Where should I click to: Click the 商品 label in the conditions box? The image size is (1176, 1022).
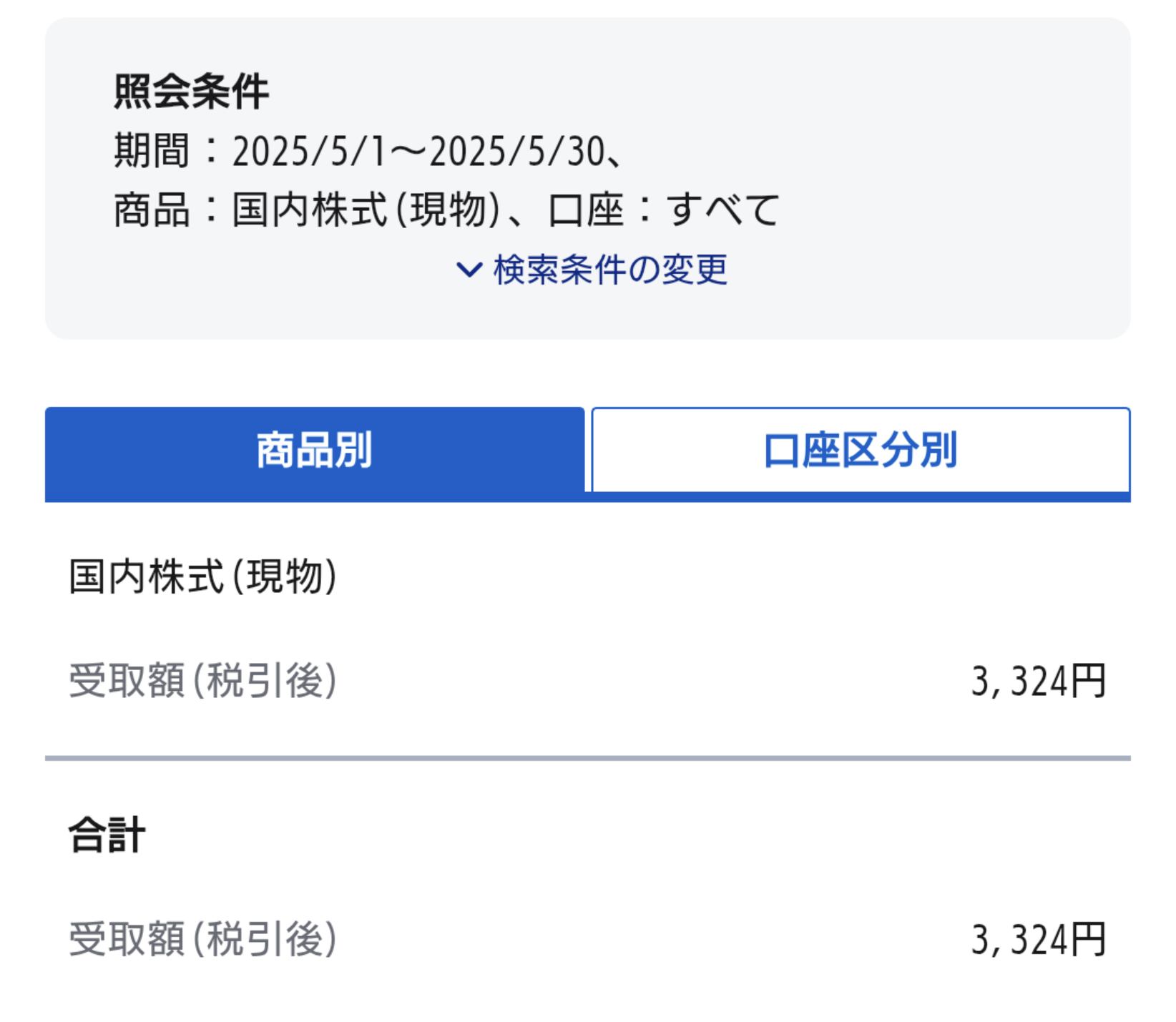click(x=152, y=210)
